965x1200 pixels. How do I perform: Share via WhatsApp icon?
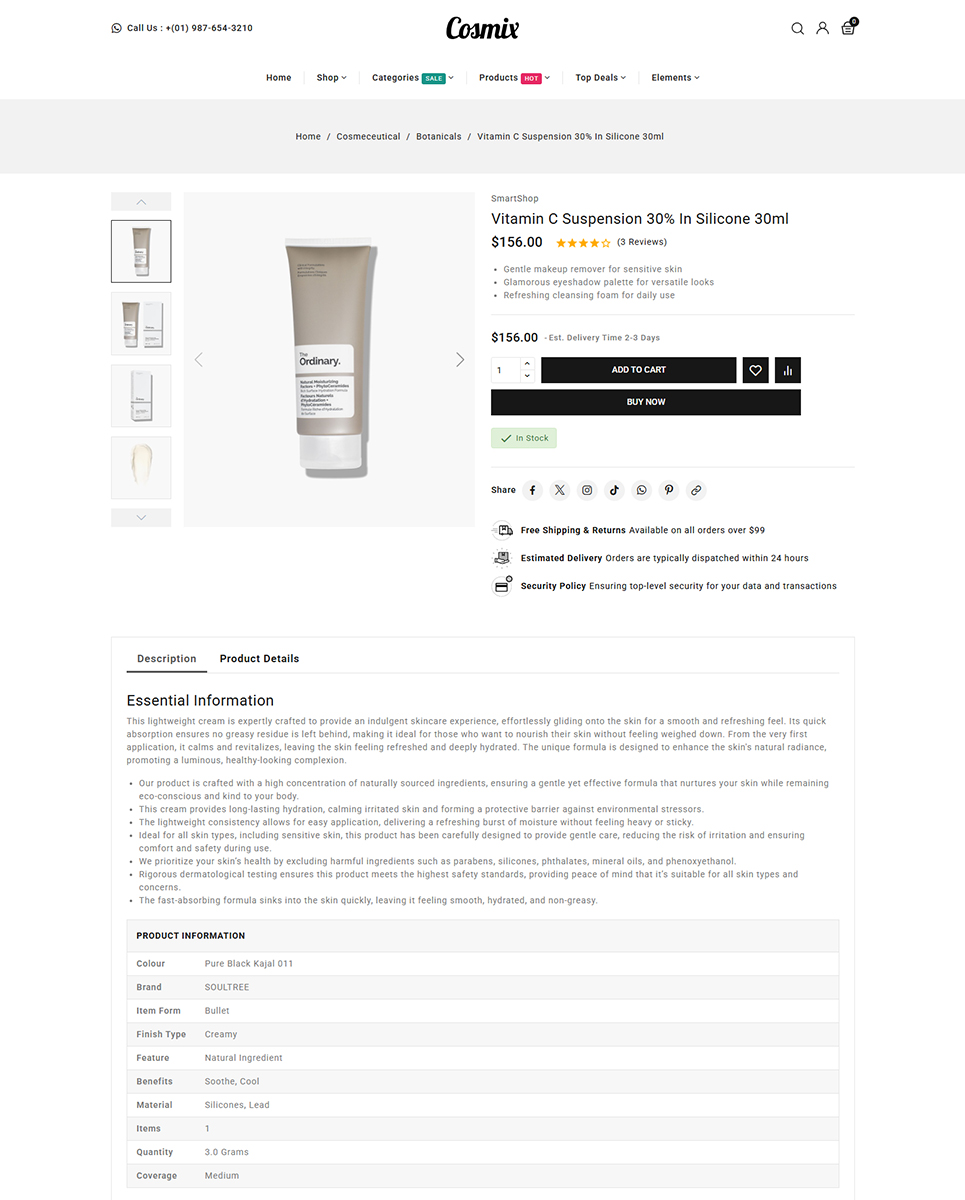pyautogui.click(x=642, y=490)
